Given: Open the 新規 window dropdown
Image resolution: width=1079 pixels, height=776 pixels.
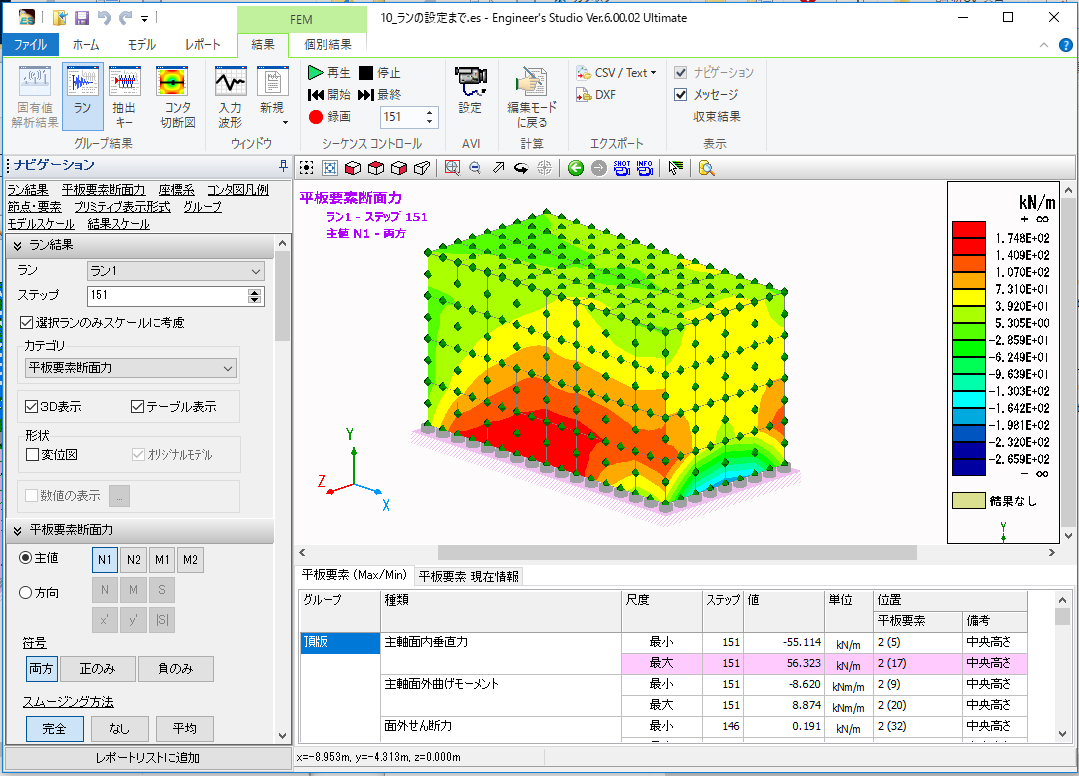Looking at the screenshot, I should pos(273,96).
